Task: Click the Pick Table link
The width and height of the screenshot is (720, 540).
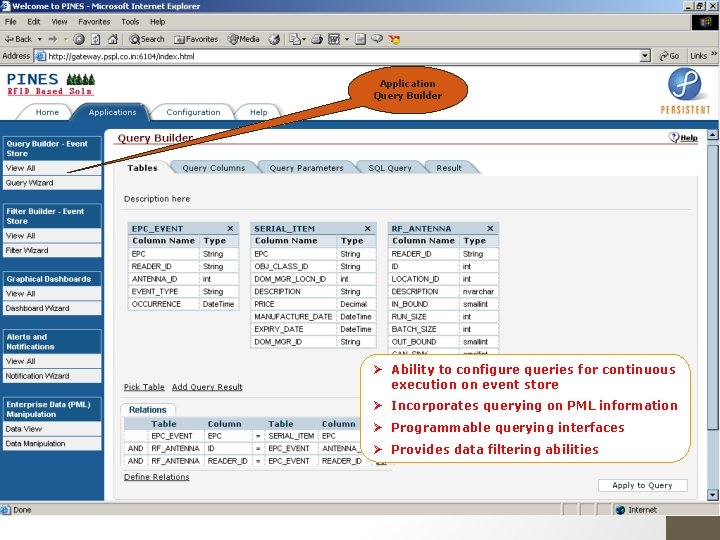Action: [x=144, y=387]
